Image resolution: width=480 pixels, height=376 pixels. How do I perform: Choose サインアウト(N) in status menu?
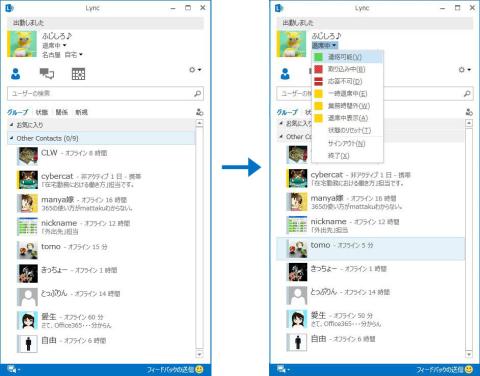tap(347, 143)
